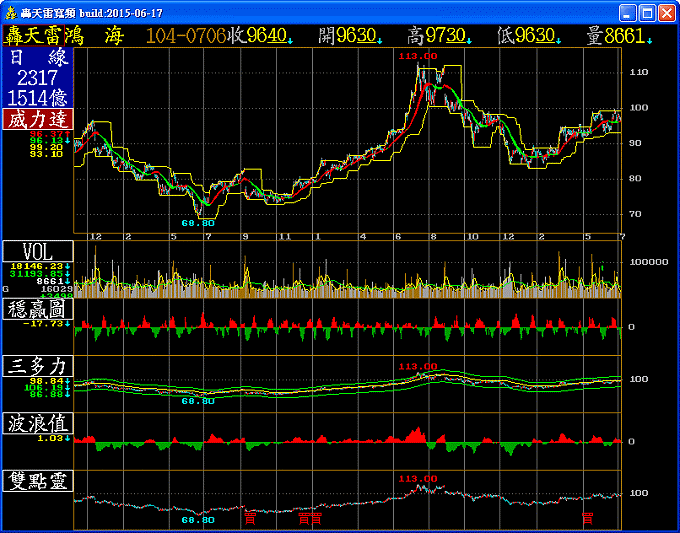Click the cyan arrow next to -17.73
Image resolution: width=680 pixels, height=533 pixels.
pos(70,323)
